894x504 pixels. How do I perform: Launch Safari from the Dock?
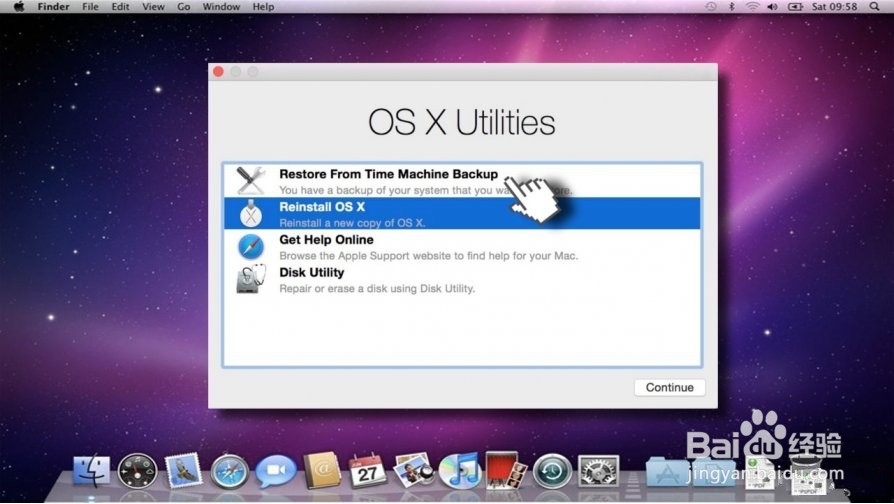click(x=229, y=472)
